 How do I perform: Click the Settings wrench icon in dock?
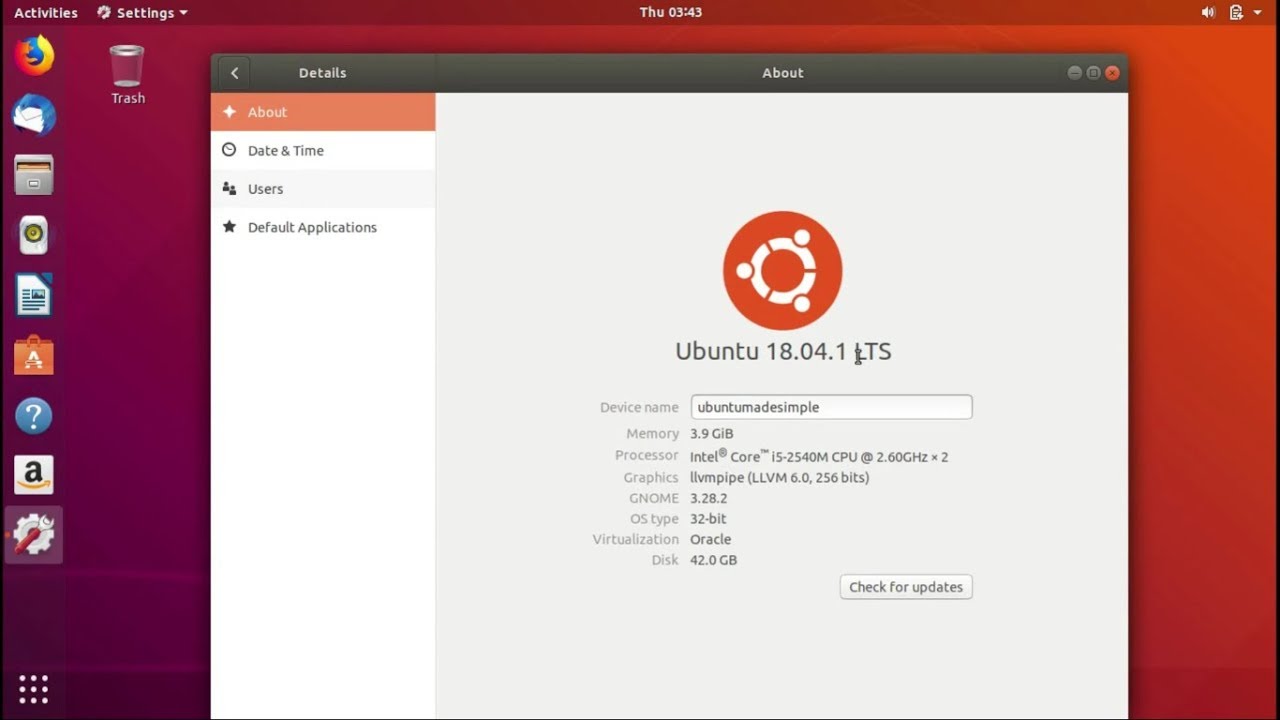[x=33, y=535]
